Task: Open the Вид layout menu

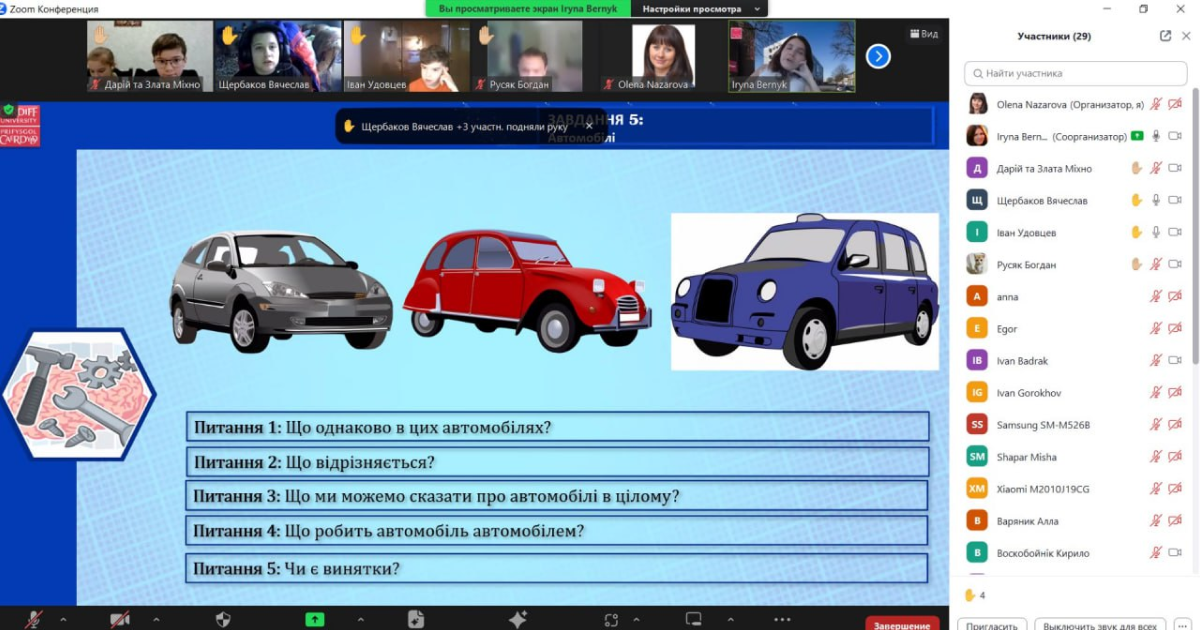Action: pos(923,34)
